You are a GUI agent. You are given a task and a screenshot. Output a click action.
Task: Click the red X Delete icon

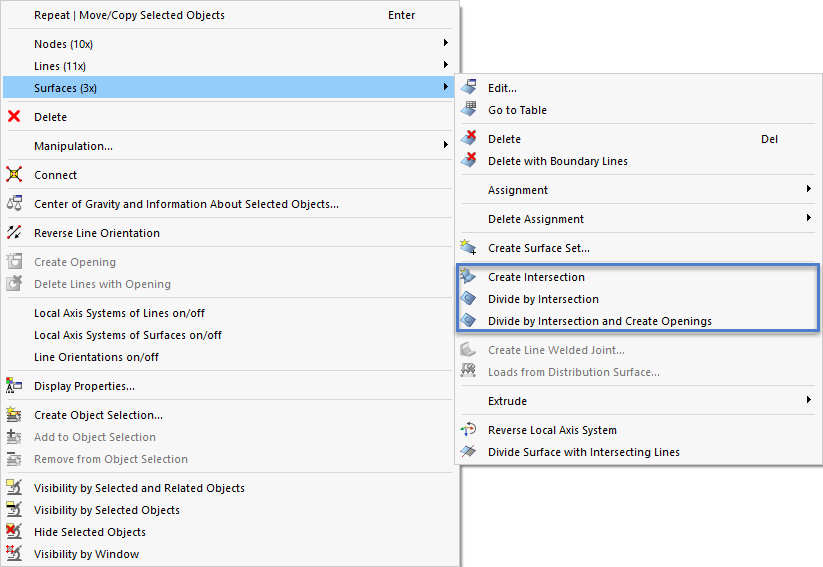pos(14,117)
